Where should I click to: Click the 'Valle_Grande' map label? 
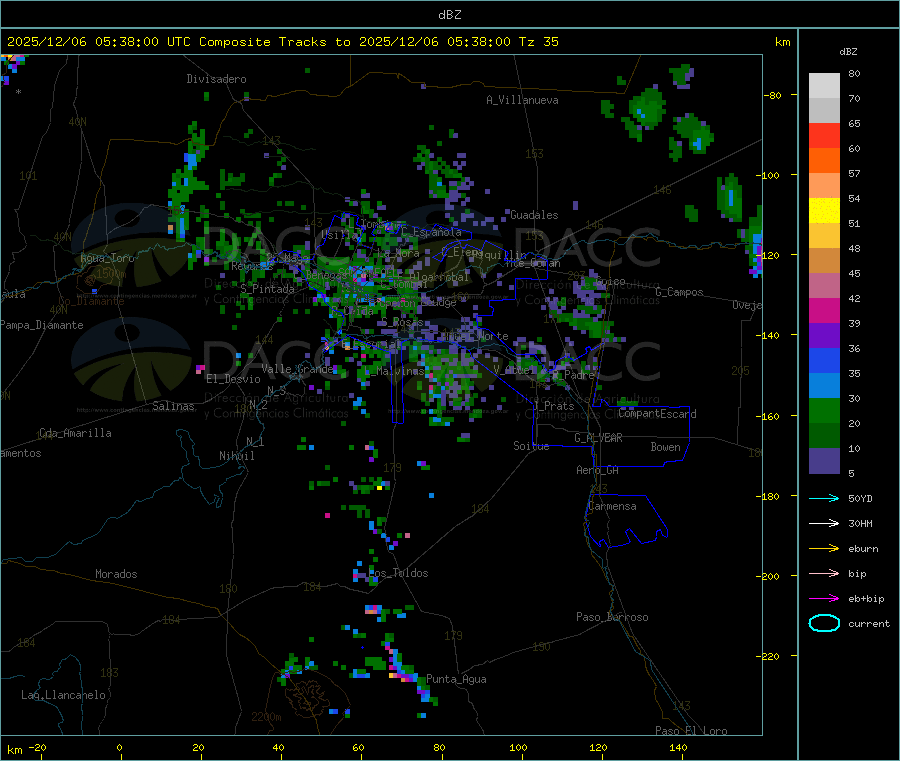coord(297,369)
